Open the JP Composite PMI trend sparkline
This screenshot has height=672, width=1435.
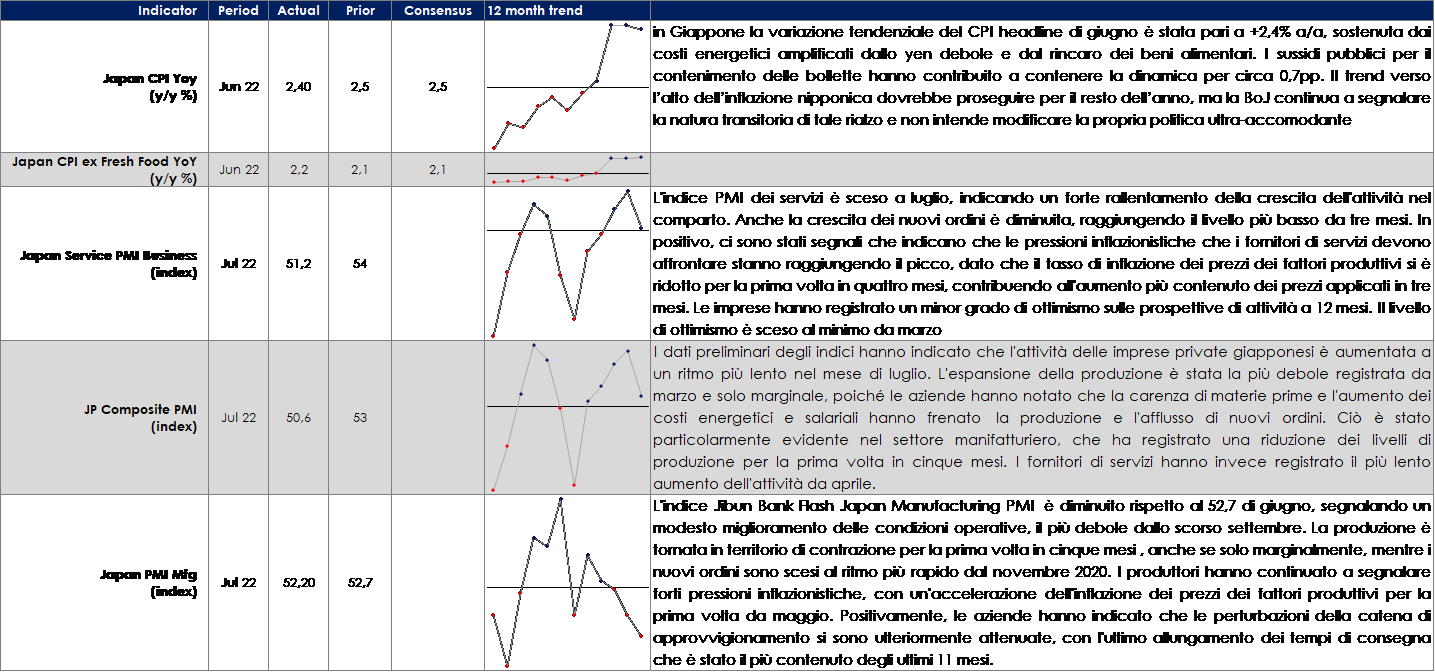567,418
